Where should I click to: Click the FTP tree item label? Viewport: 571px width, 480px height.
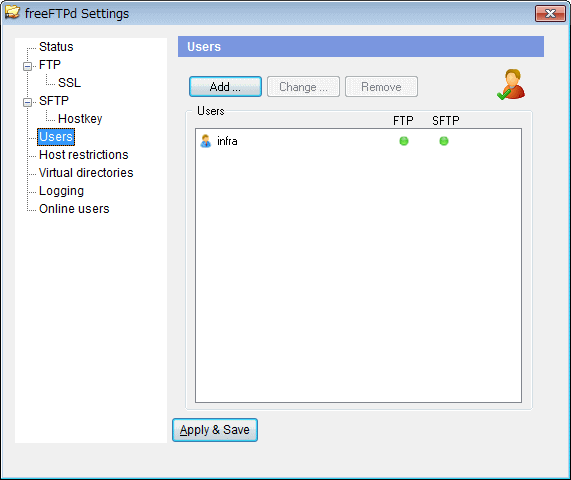pos(50,65)
